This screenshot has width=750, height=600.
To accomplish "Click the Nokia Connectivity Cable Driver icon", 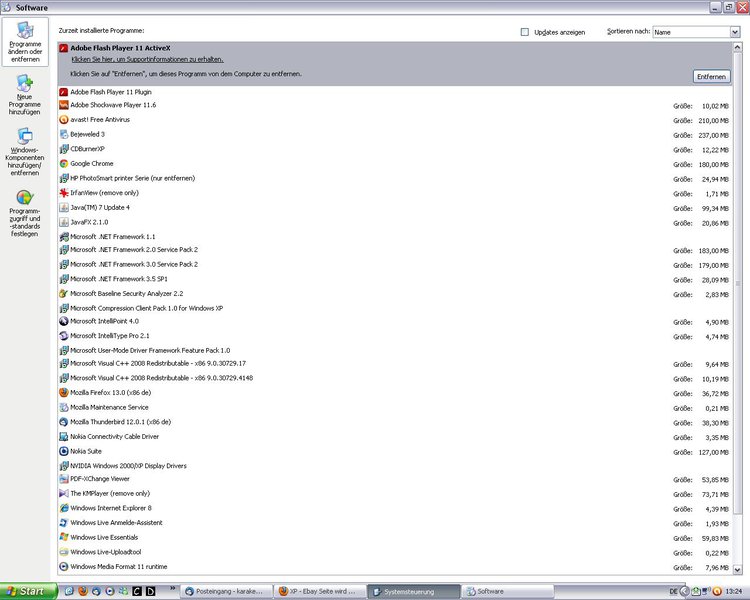I will tap(64, 436).
